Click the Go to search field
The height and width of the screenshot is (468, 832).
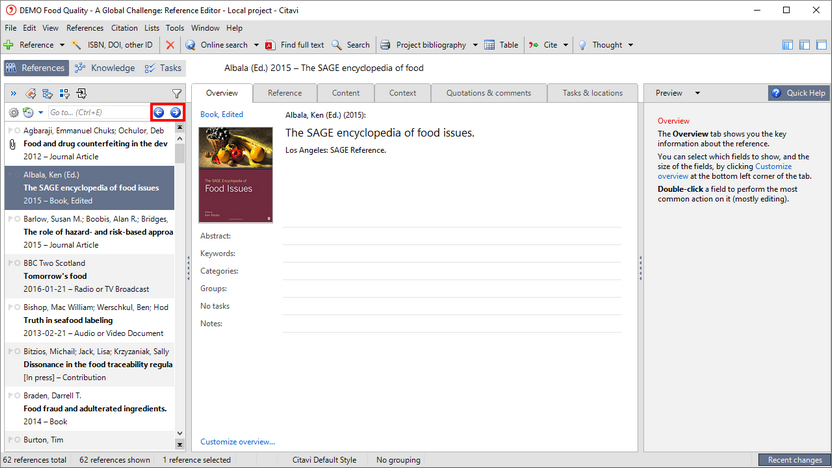[x=99, y=112]
